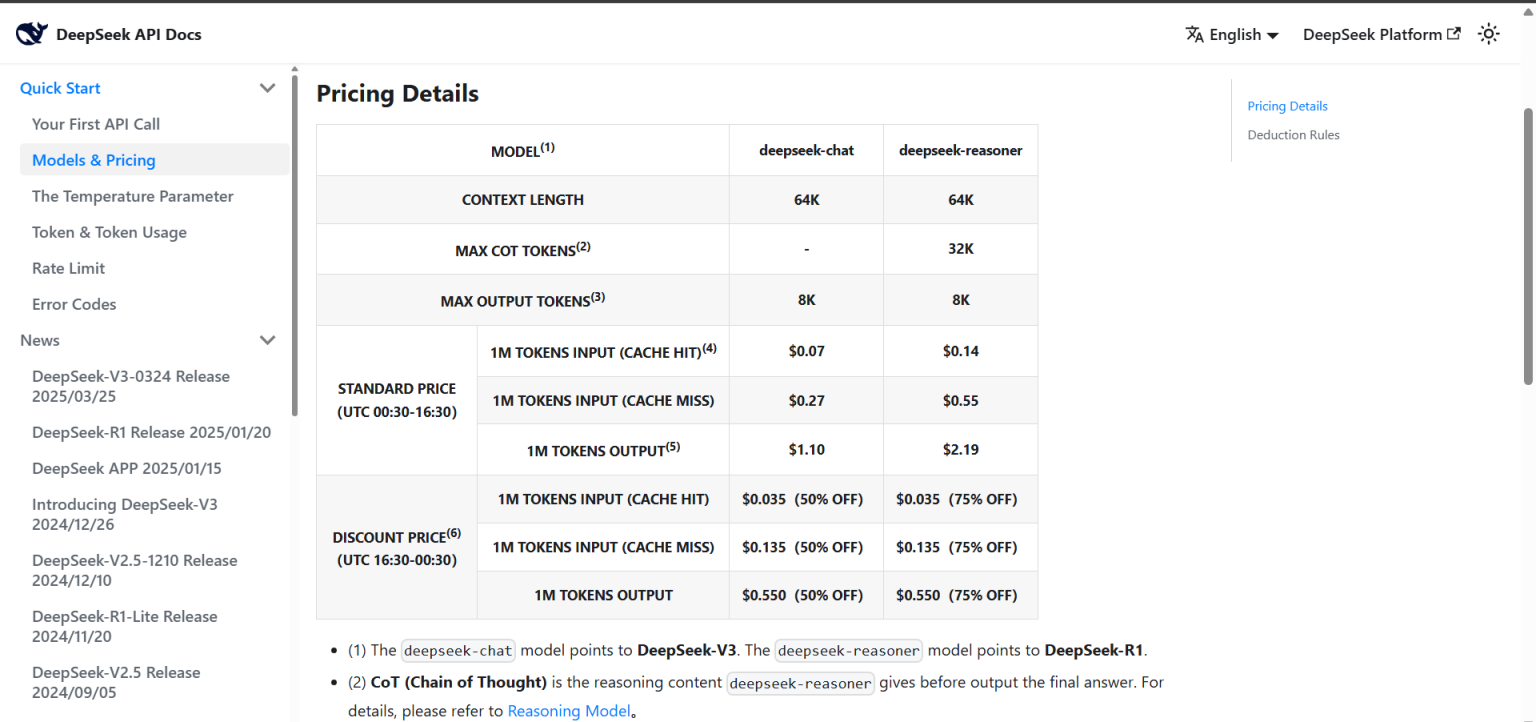This screenshot has height=722, width=1536.
Task: Click the DeepSeek whale logo
Action: tap(31, 32)
